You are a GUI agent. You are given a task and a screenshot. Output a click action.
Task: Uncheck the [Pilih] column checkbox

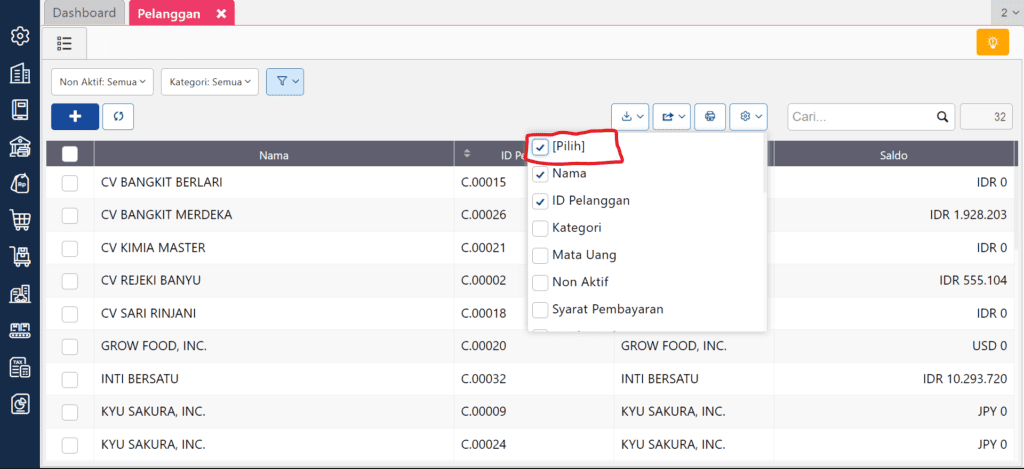pyautogui.click(x=541, y=147)
